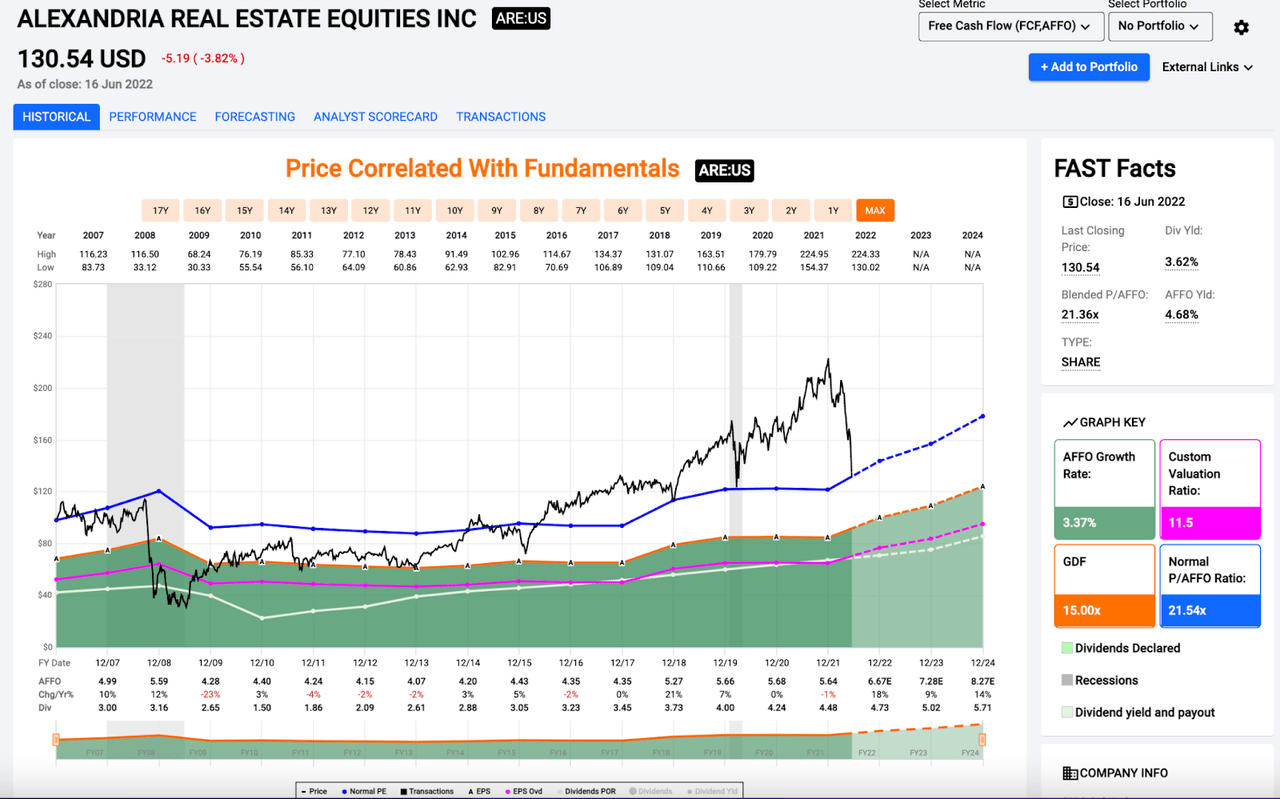Open the No Portfolio dropdown

1160,26
